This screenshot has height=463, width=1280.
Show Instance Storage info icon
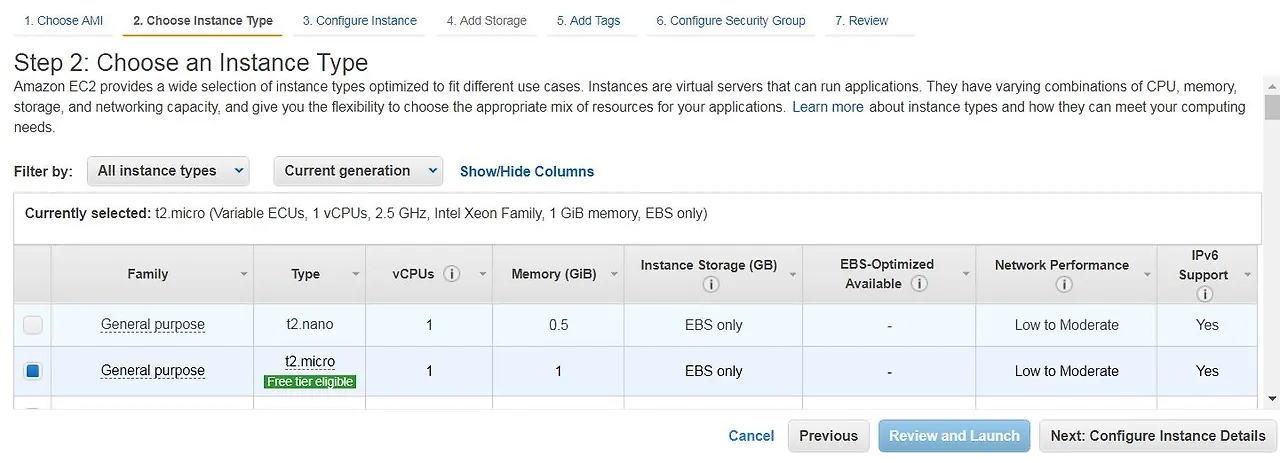[712, 284]
